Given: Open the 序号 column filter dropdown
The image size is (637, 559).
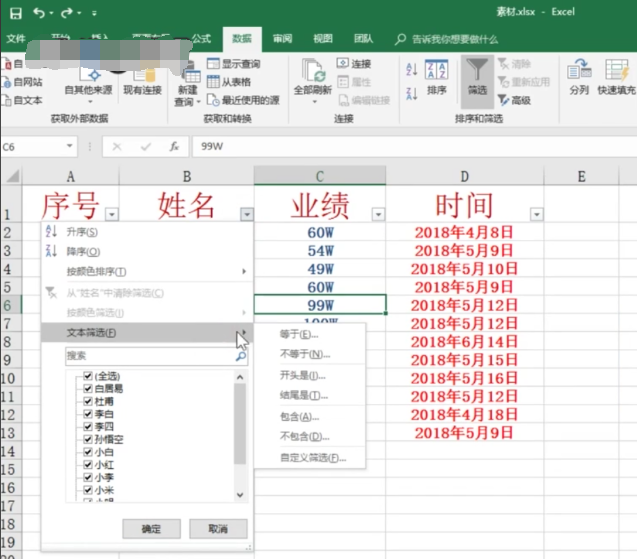Looking at the screenshot, I should (111, 214).
